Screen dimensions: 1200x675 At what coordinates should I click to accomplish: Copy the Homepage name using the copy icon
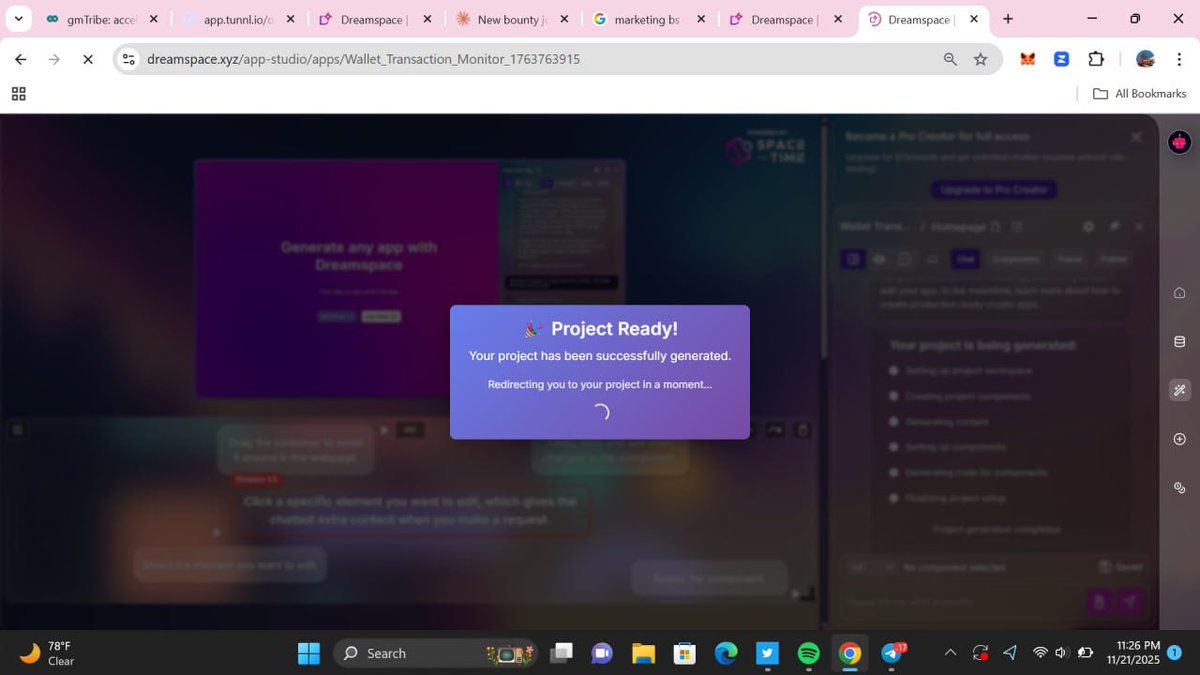[996, 227]
